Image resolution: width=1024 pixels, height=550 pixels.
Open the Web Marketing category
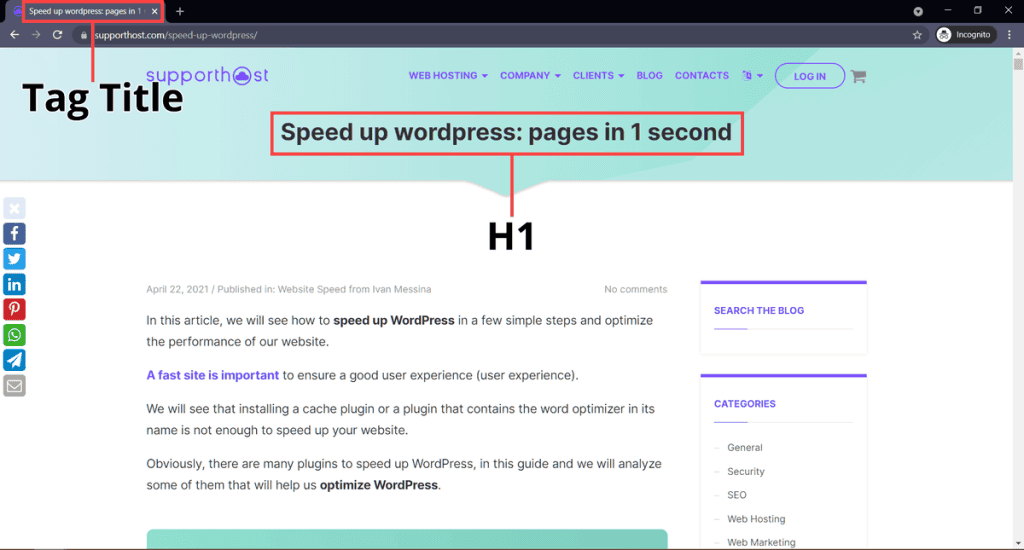pyautogui.click(x=761, y=542)
